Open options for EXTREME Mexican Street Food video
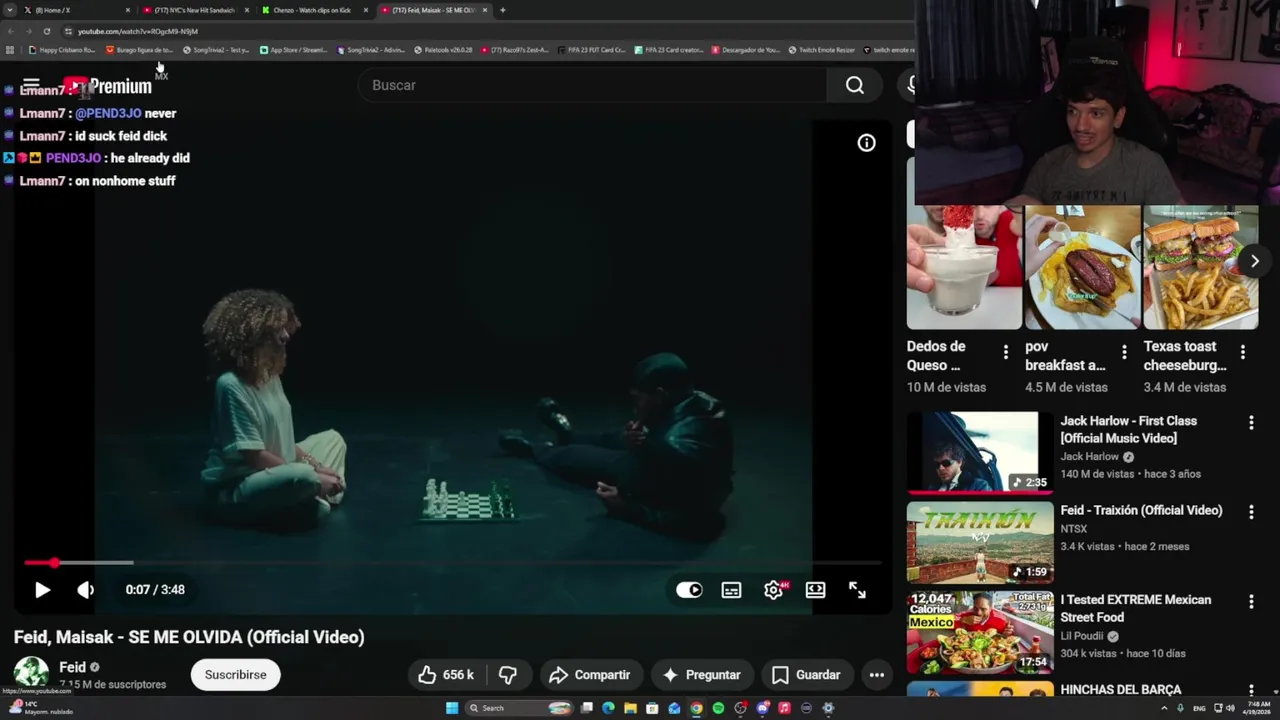 [1251, 602]
